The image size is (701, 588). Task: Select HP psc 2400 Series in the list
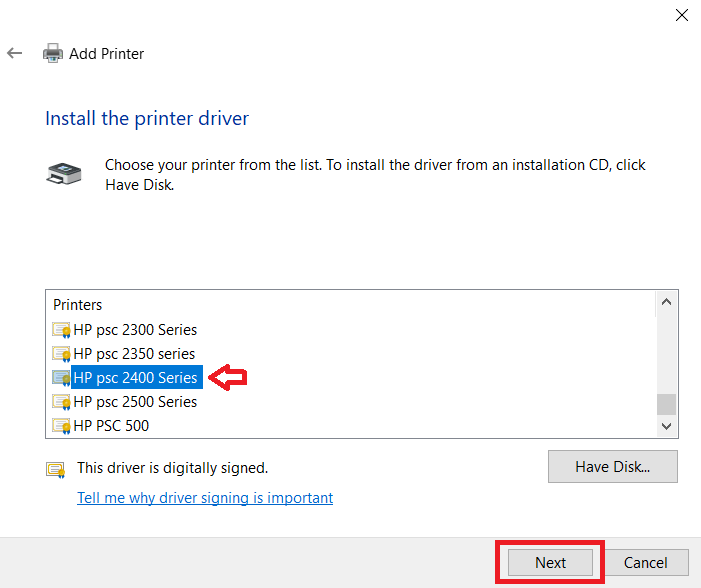136,377
